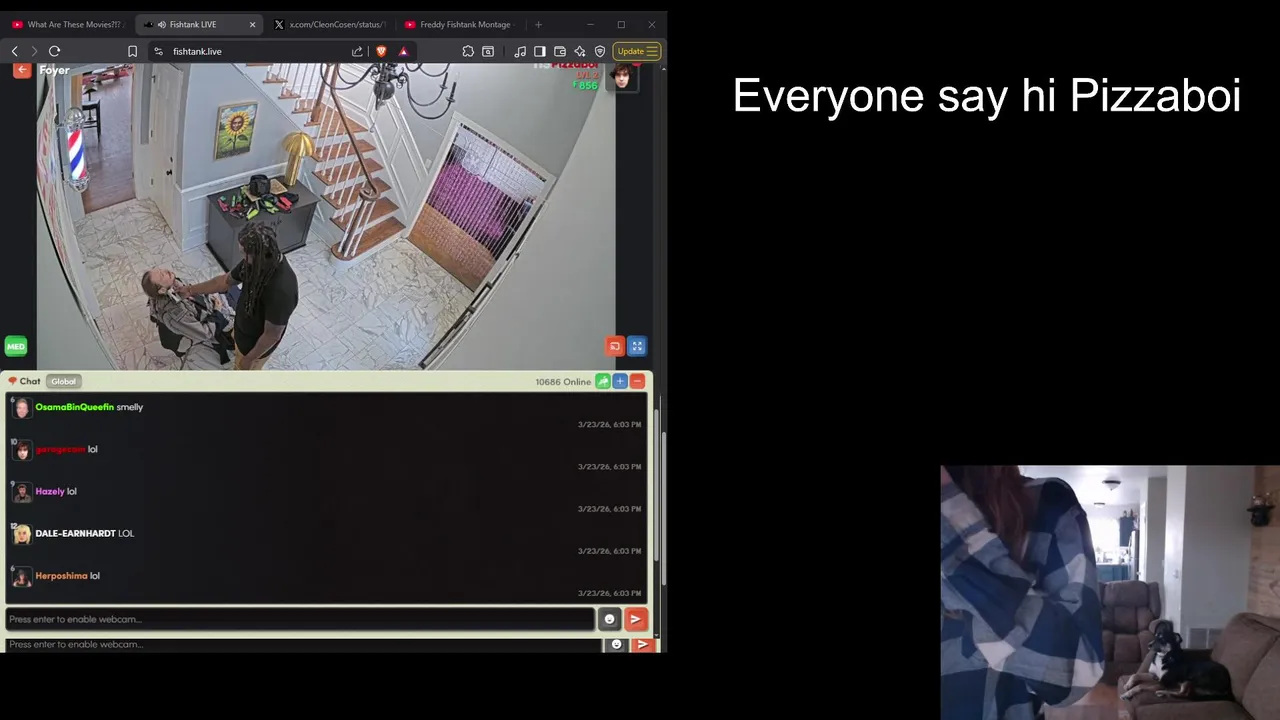Open the VPN shield icon
Screen dimensions: 1280x720
coord(600,51)
